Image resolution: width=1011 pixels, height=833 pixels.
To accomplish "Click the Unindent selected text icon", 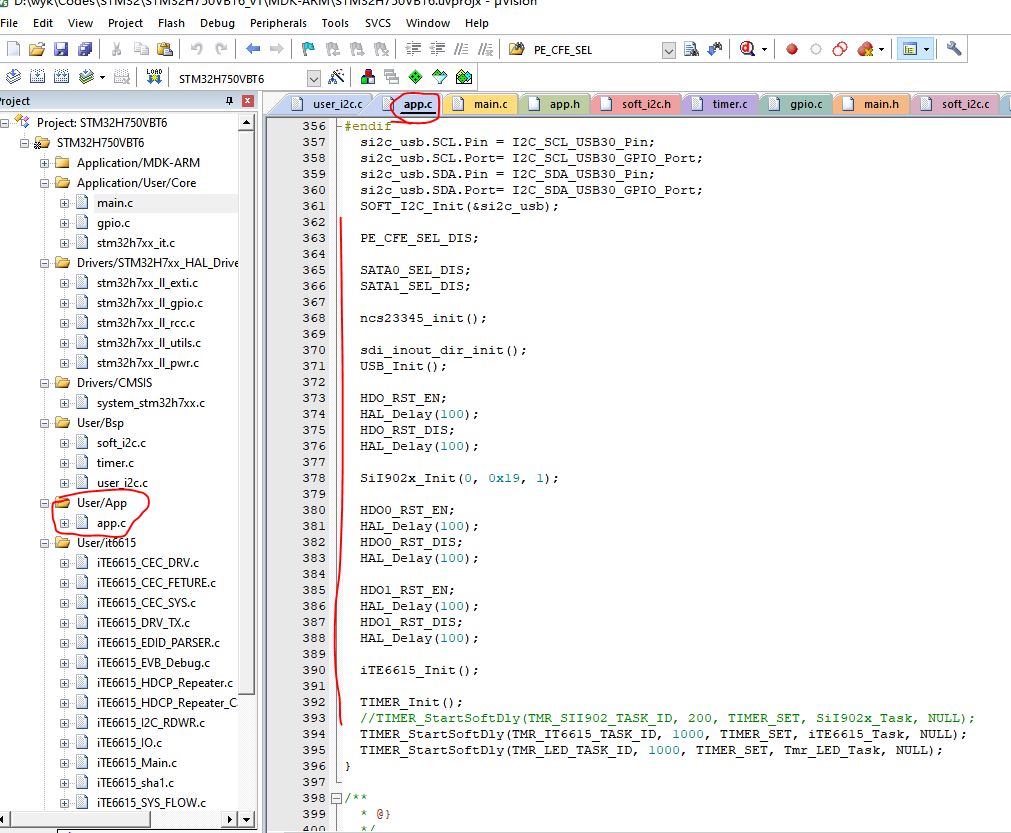I will tap(438, 49).
